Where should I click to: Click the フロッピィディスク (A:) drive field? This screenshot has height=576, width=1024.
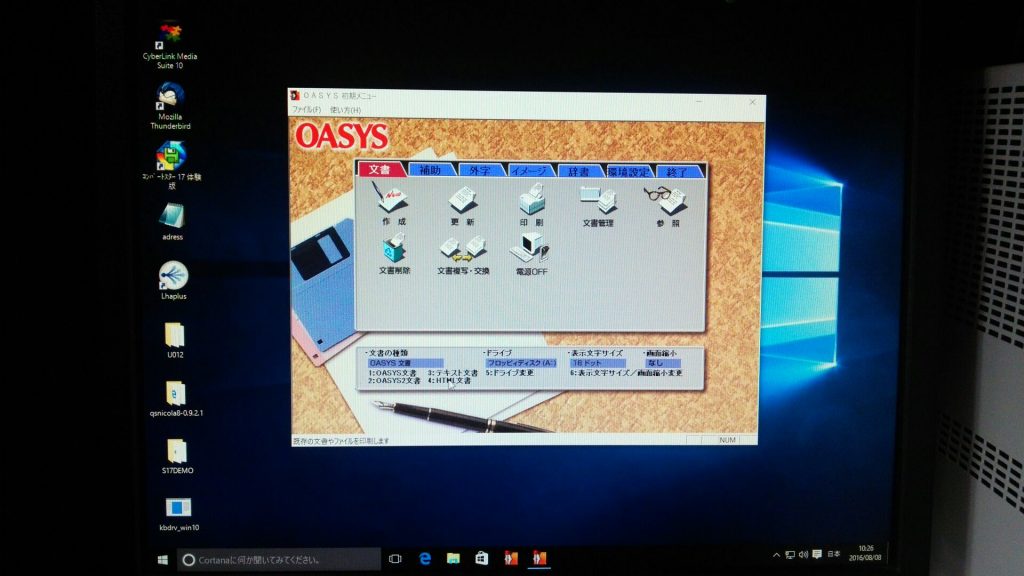point(520,363)
